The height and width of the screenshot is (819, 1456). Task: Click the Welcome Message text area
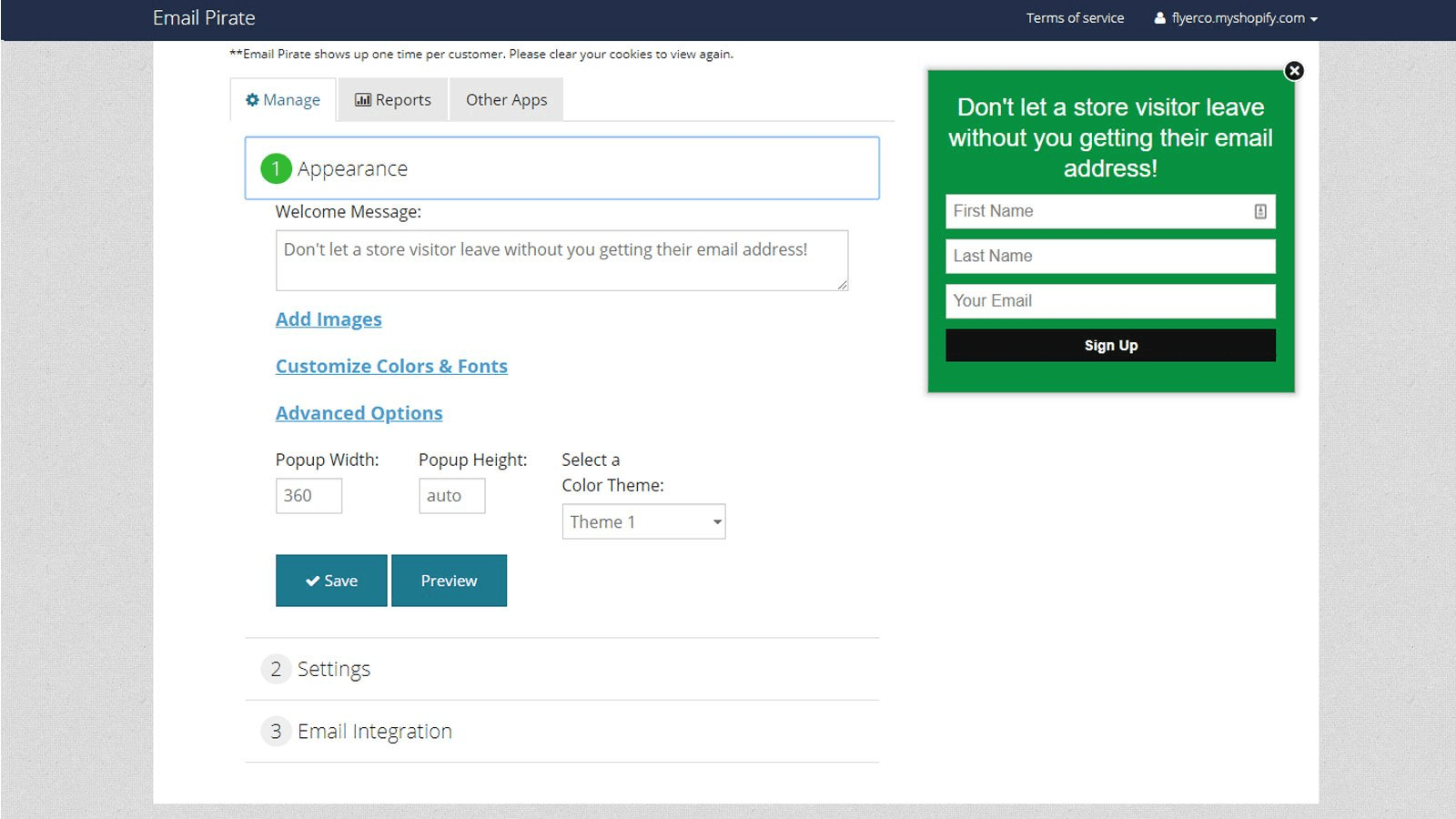561,260
